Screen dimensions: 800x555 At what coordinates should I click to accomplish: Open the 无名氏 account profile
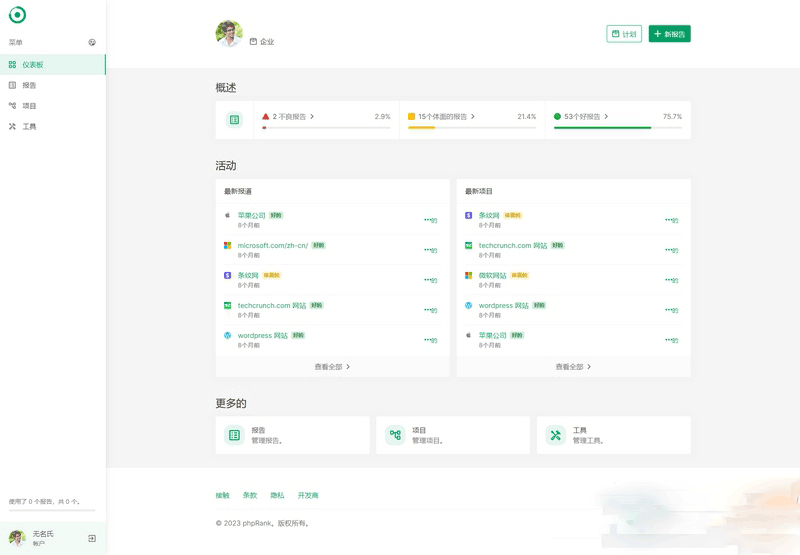(43, 538)
